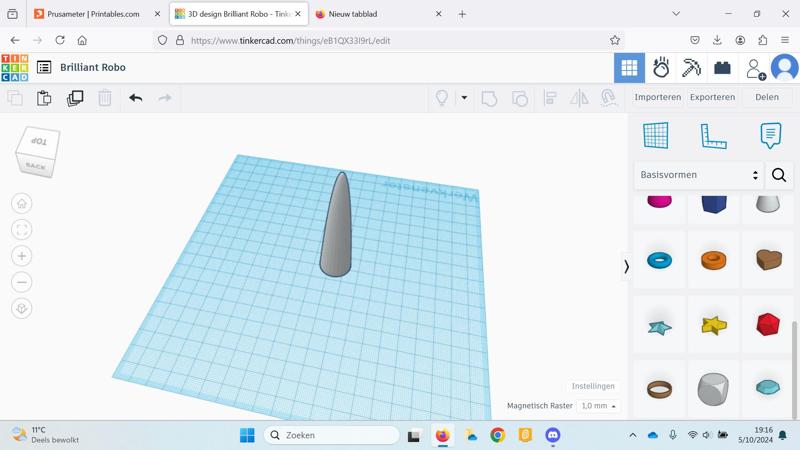The width and height of the screenshot is (800, 450).
Task: Switch to Bricks mode icon
Action: (722, 67)
